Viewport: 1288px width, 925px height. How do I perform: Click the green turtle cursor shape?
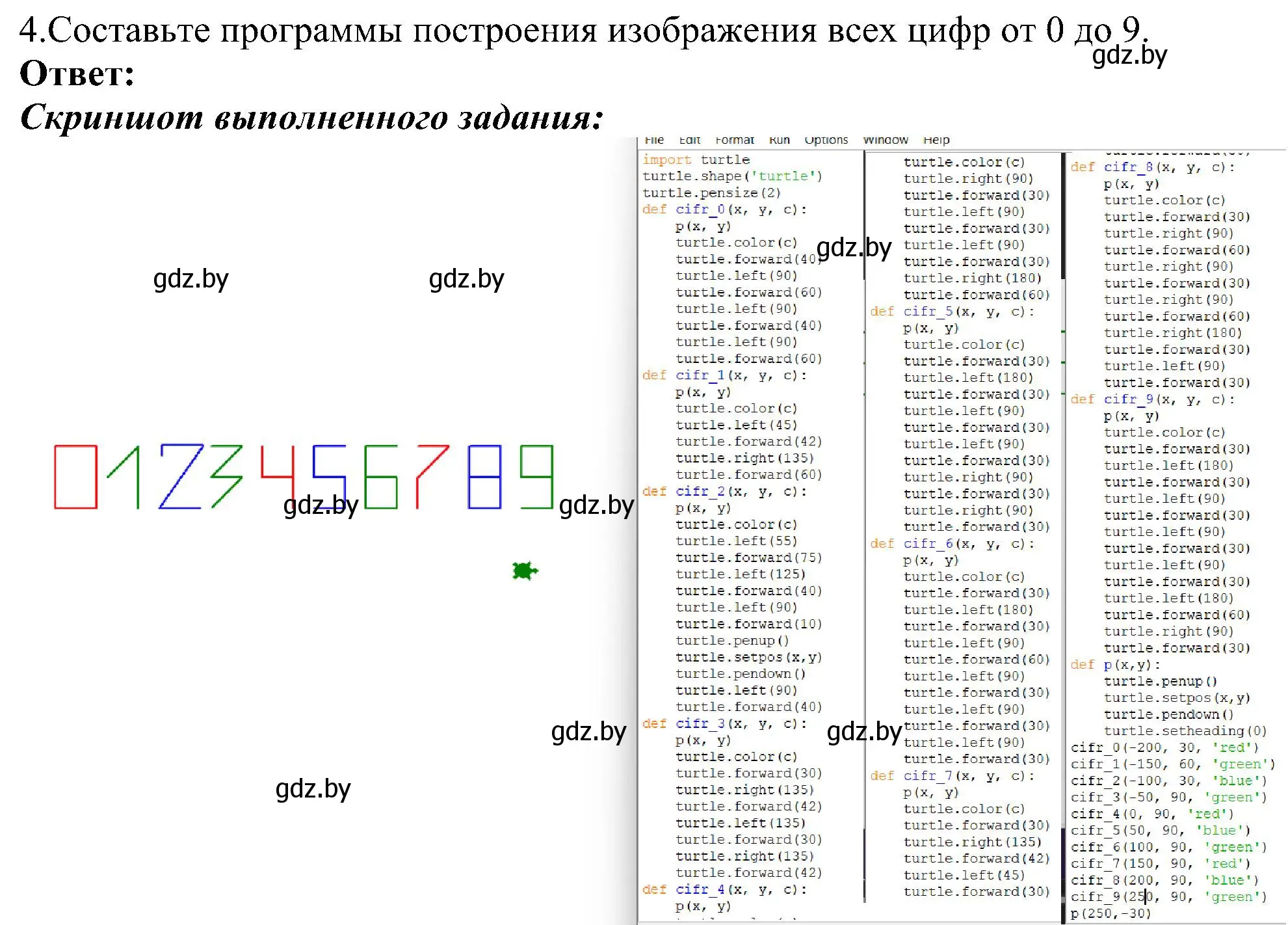pyautogui.click(x=525, y=571)
